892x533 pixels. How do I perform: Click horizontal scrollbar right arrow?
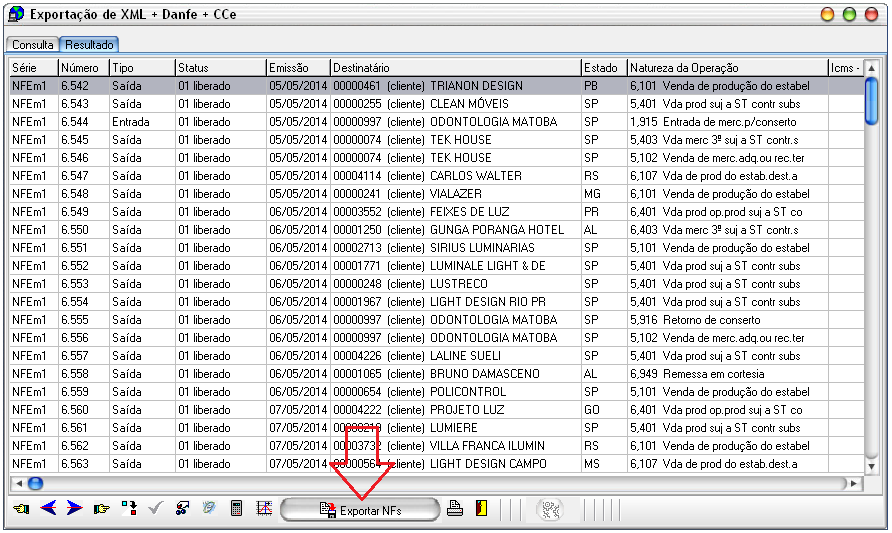tap(853, 484)
